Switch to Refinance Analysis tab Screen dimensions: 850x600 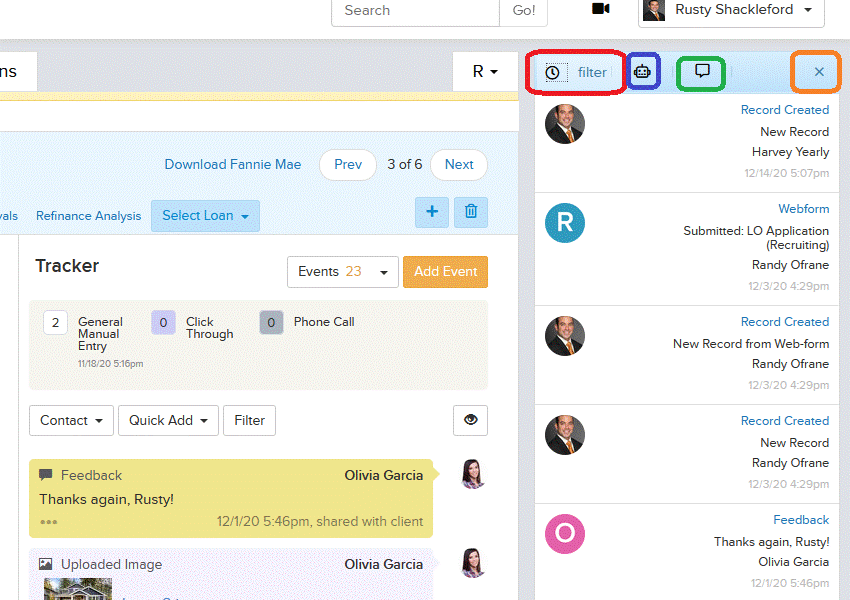88,216
